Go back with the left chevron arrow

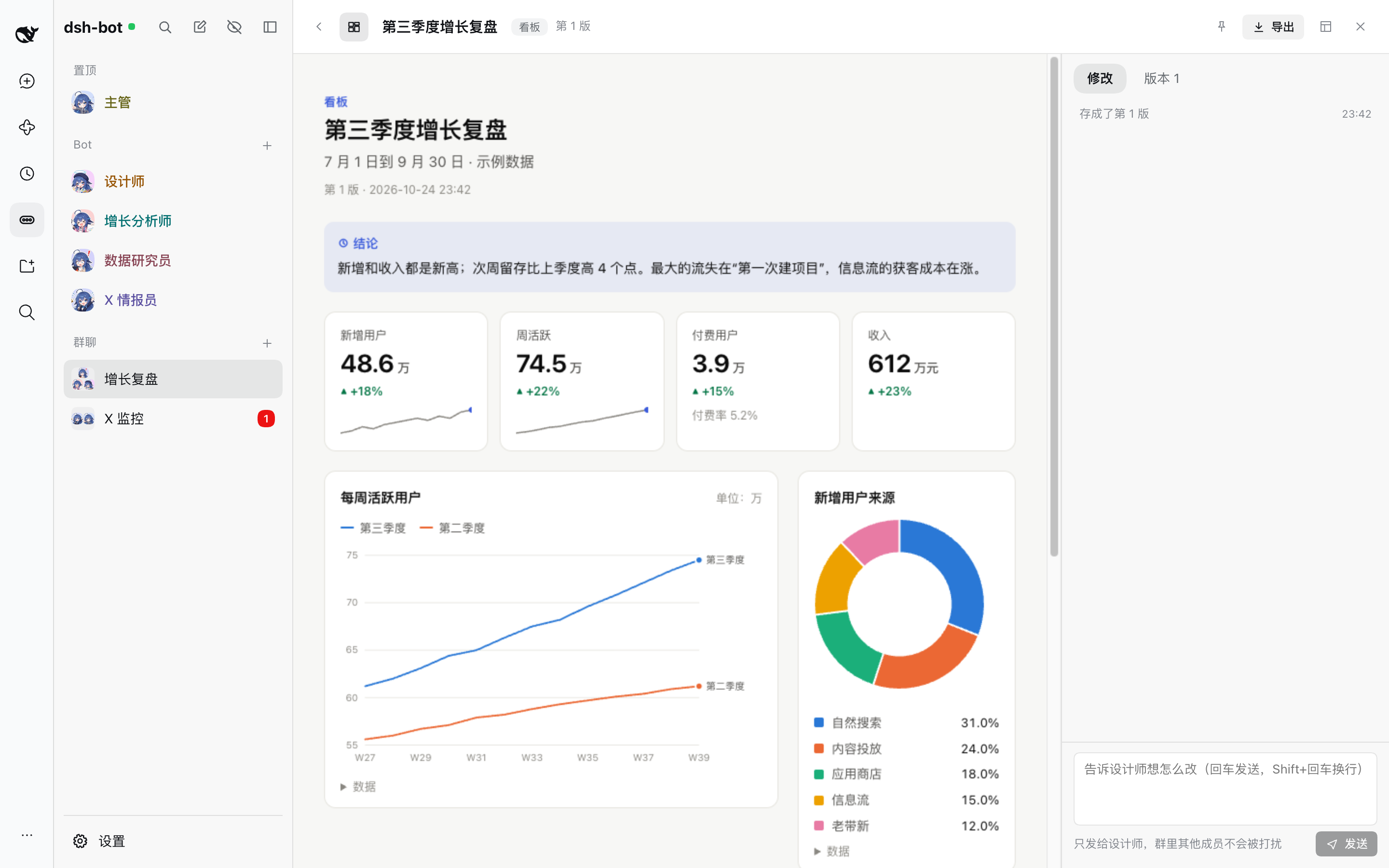point(319,27)
